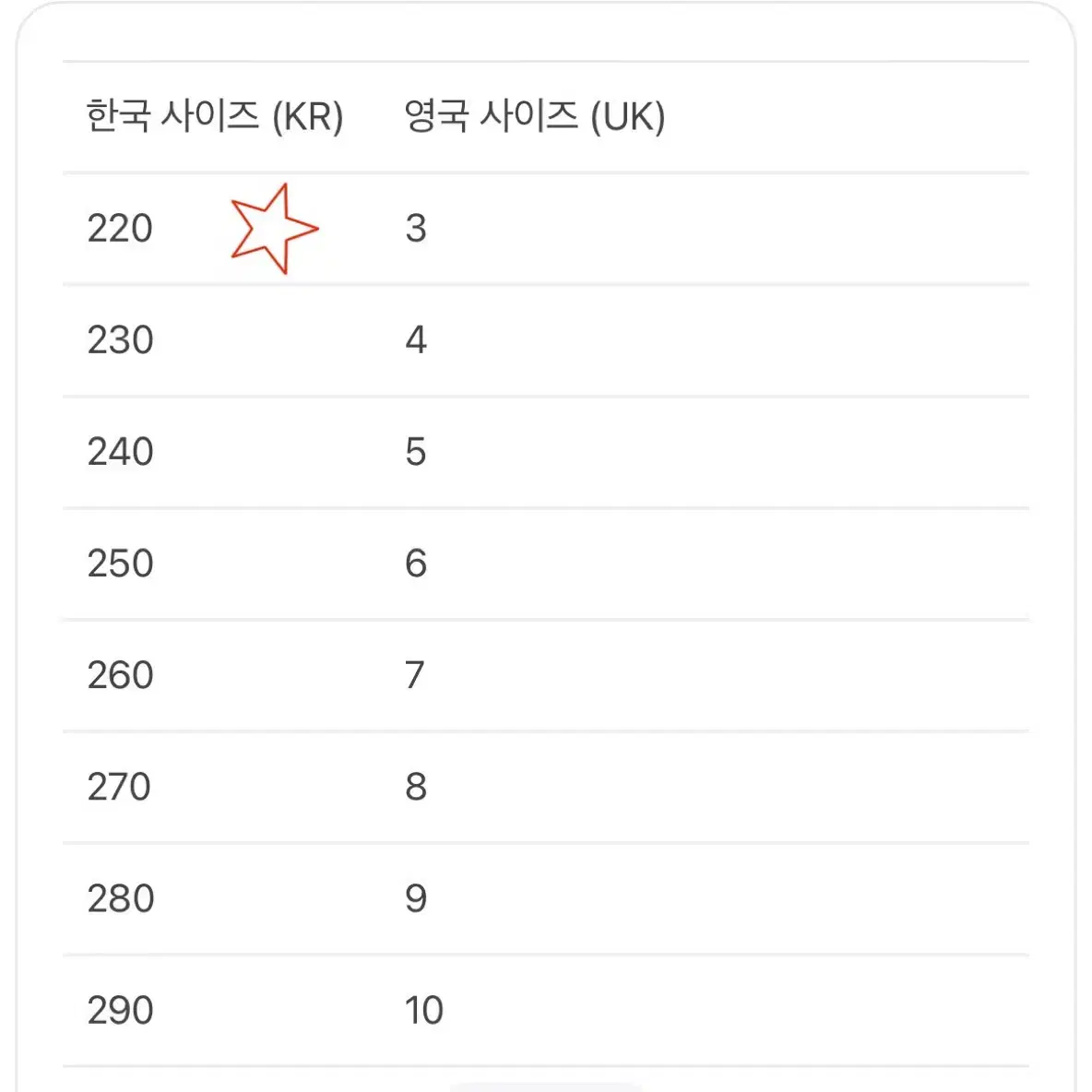This screenshot has height=1092, width=1092.
Task: Click the 220 size cell
Action: 120,229
